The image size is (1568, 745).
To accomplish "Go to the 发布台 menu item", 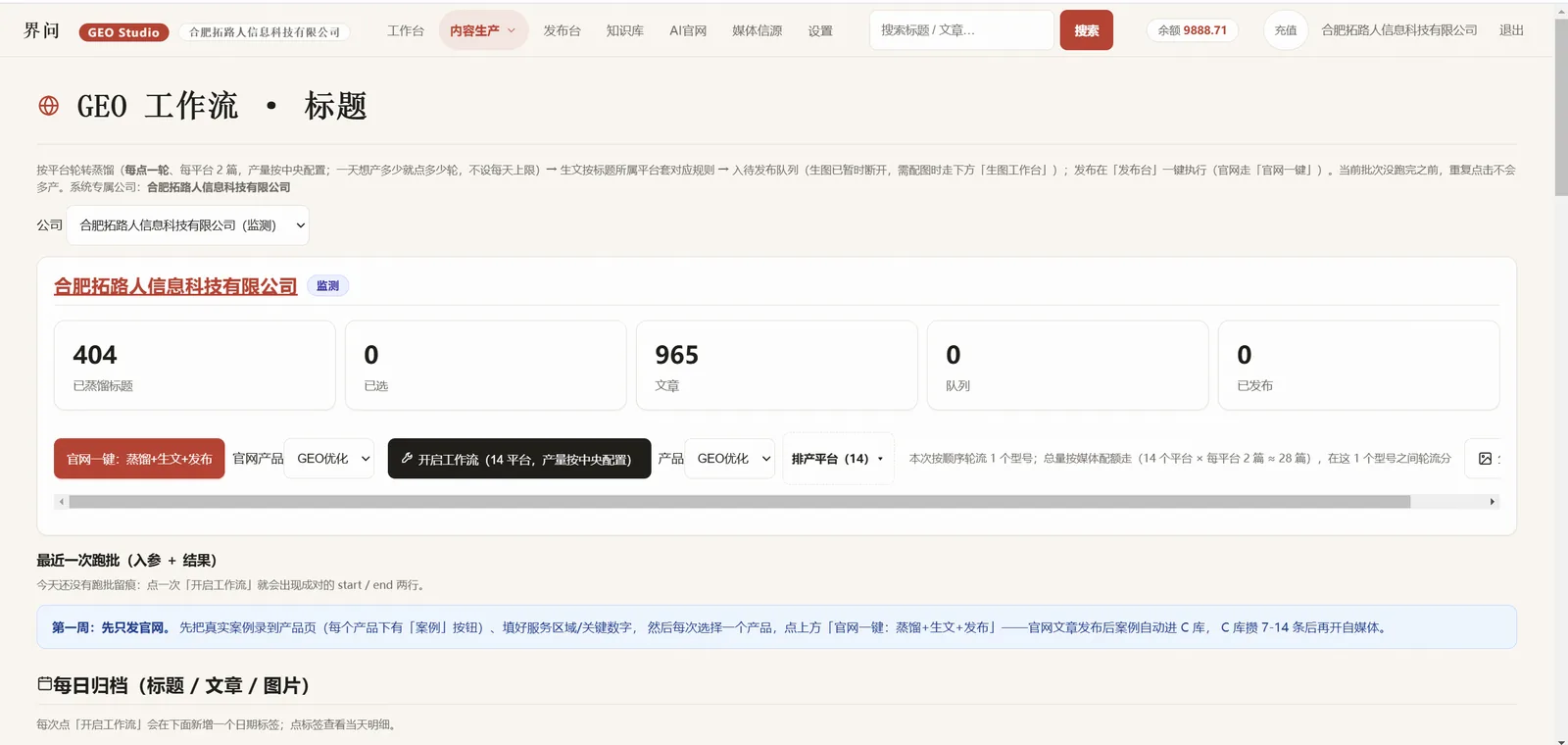I will [x=563, y=30].
